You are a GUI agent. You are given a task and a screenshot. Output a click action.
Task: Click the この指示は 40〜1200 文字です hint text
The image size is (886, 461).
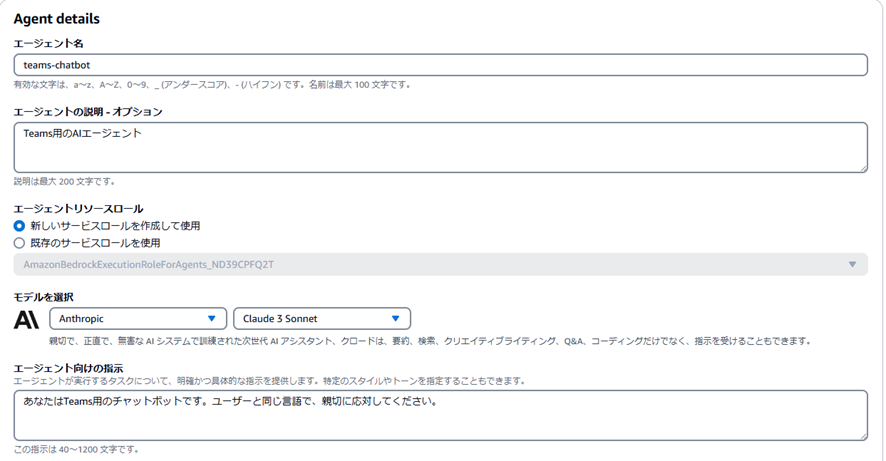(76, 450)
